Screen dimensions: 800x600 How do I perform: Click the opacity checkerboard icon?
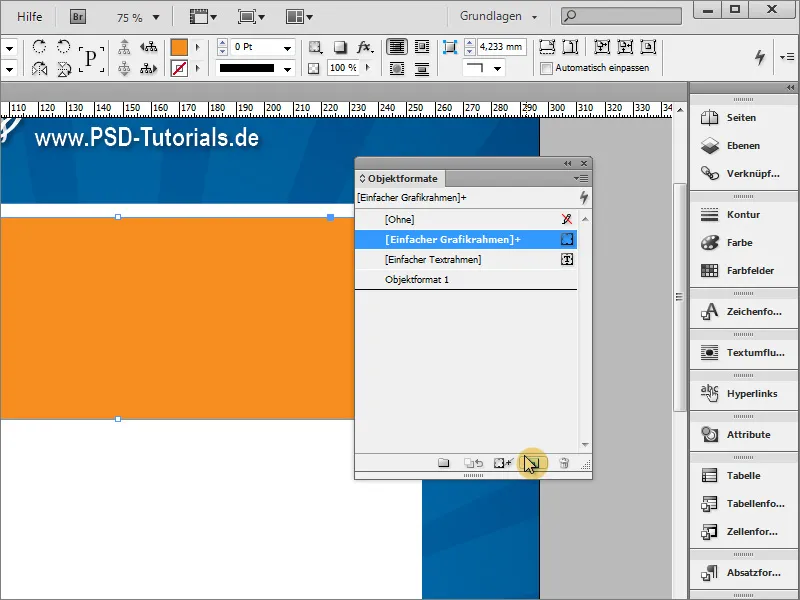314,68
